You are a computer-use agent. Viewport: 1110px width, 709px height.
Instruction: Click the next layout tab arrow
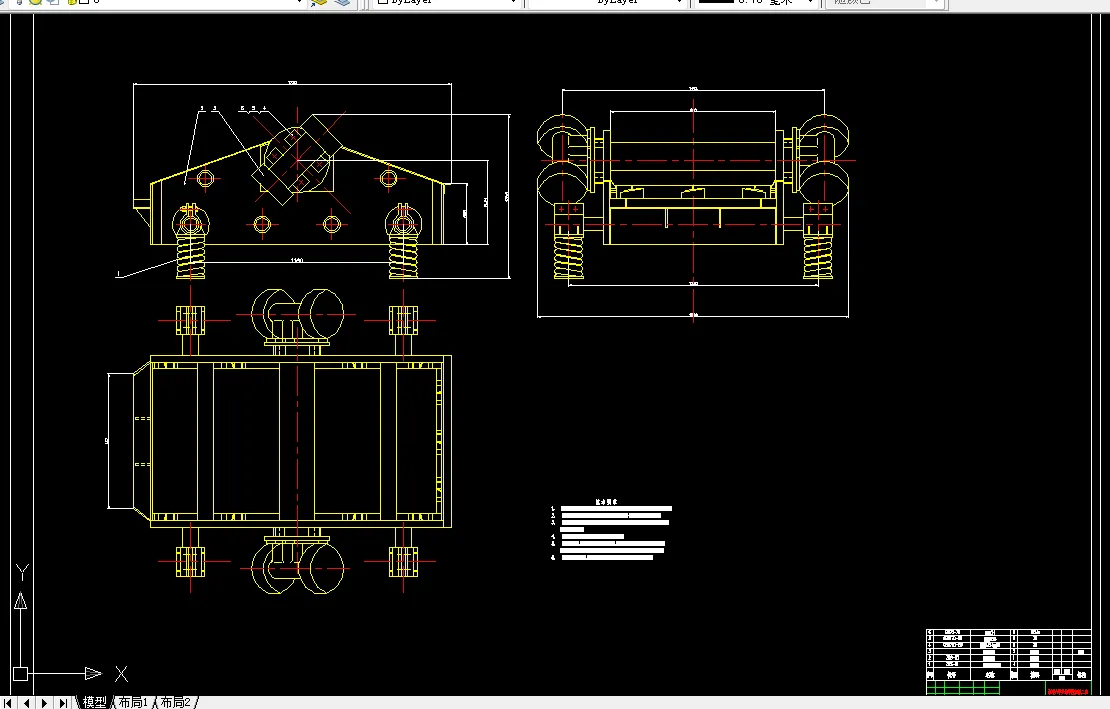pos(44,703)
